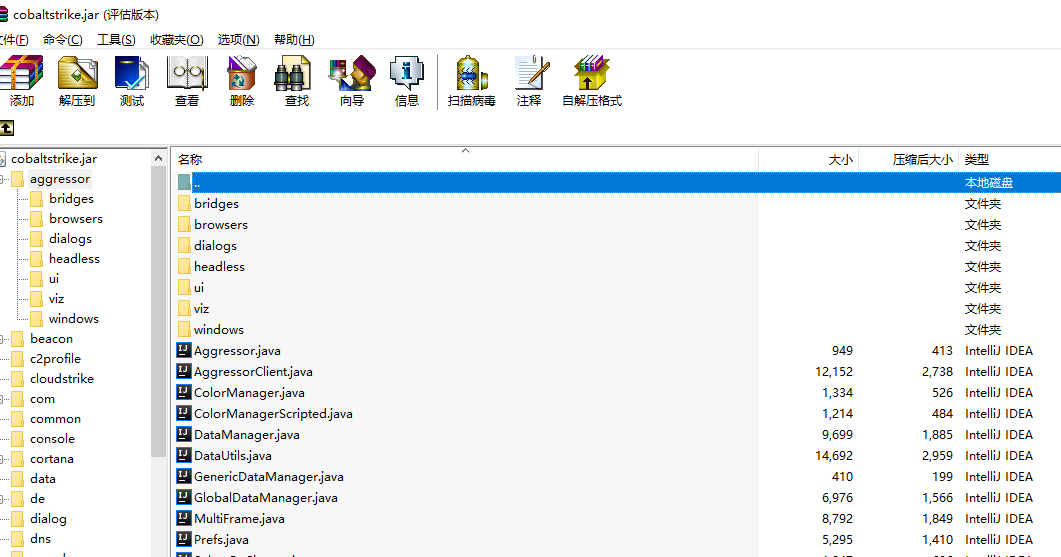The image size is (1061, 557).
Task: Click the 查看 (View) toolbar icon
Action: pyautogui.click(x=187, y=73)
